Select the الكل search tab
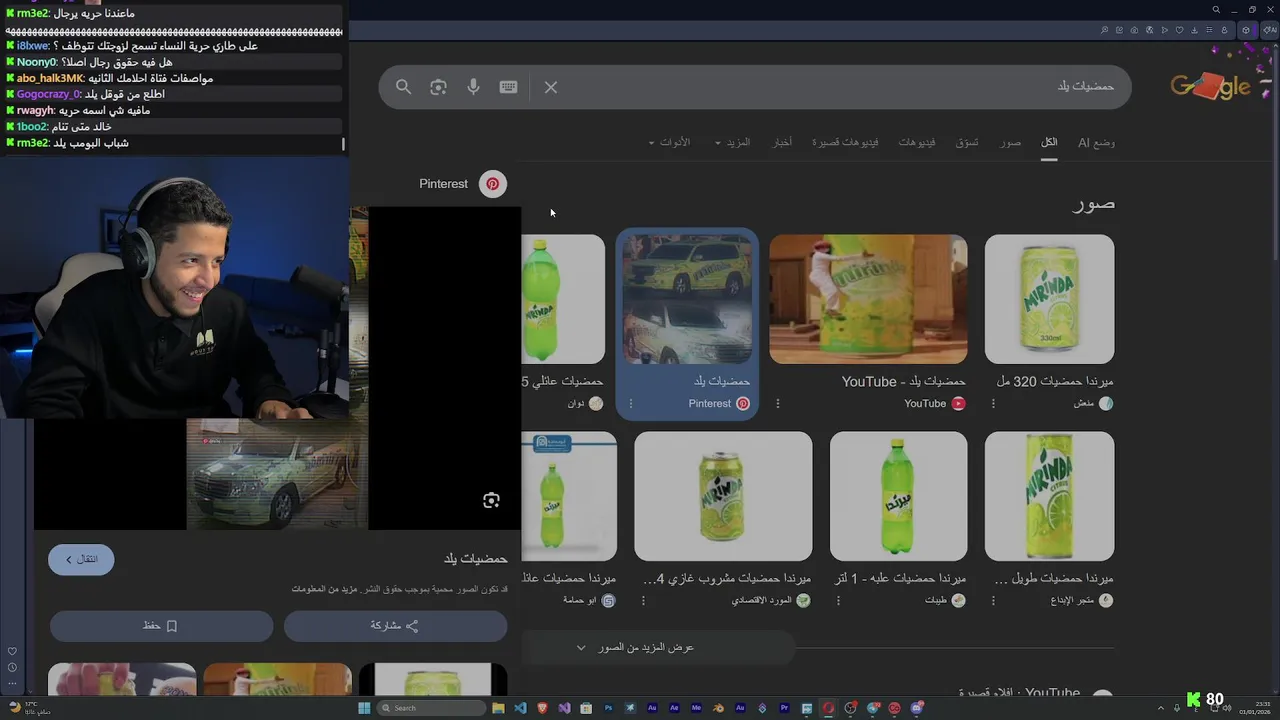 1049,143
